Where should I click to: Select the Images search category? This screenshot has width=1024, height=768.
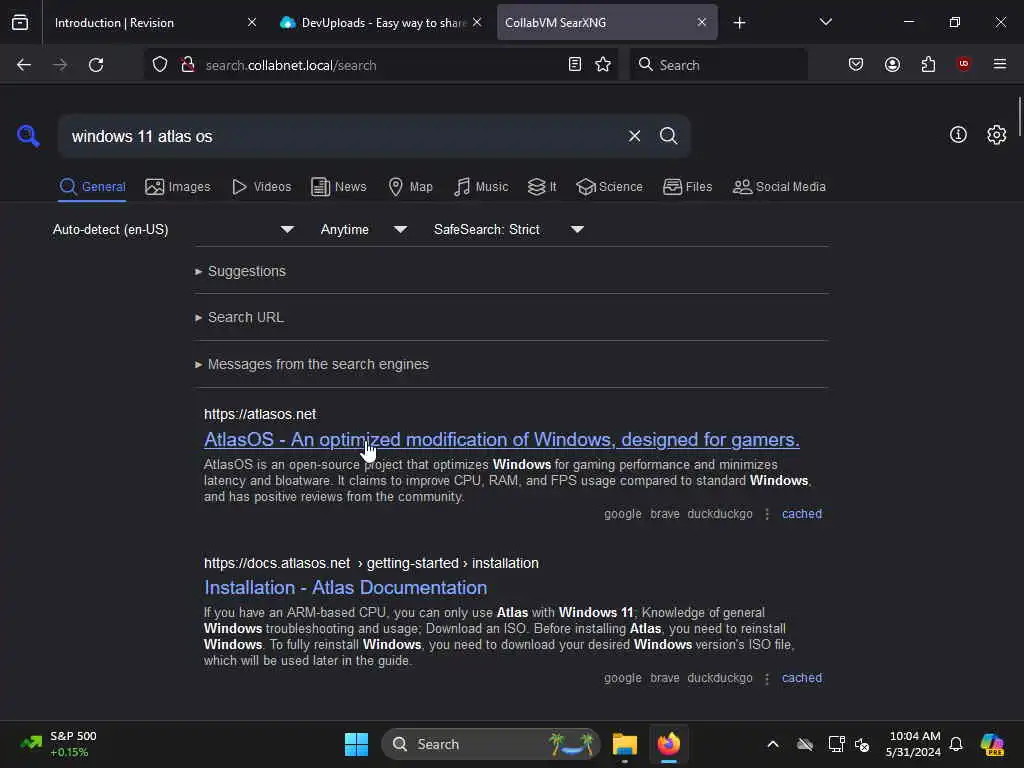click(x=178, y=187)
